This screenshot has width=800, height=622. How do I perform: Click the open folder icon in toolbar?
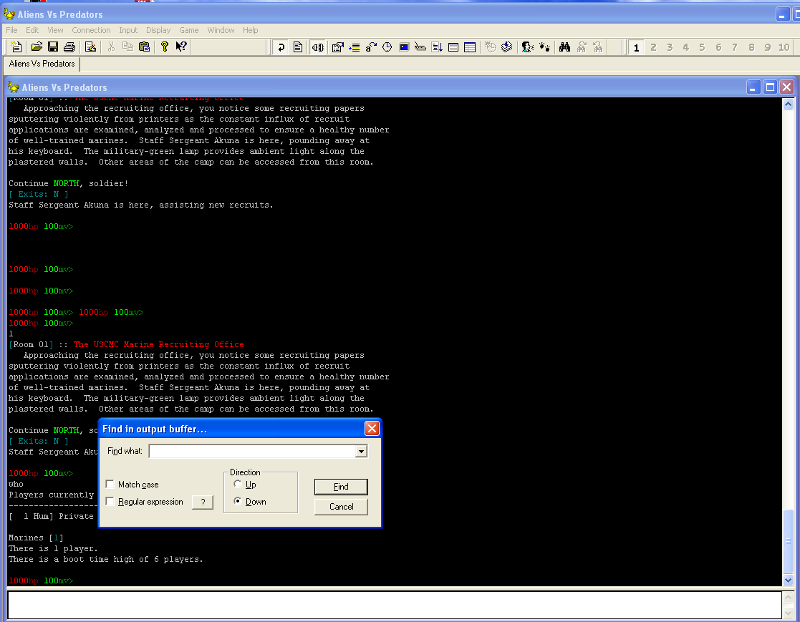[36, 47]
